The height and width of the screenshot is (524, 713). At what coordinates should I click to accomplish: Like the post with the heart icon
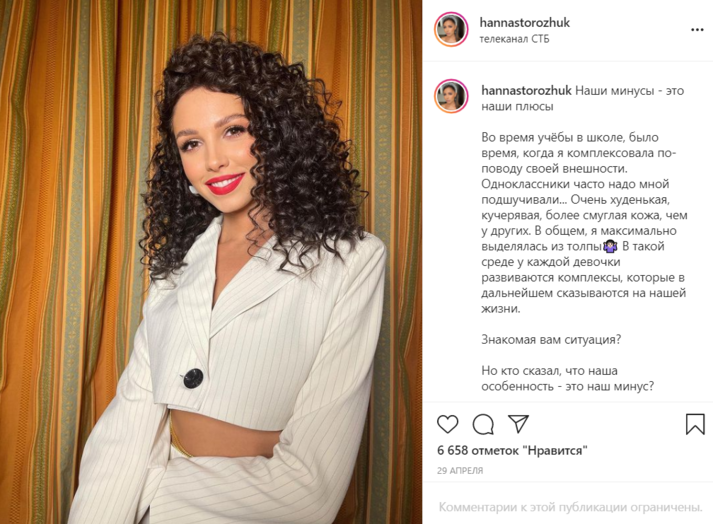point(447,424)
